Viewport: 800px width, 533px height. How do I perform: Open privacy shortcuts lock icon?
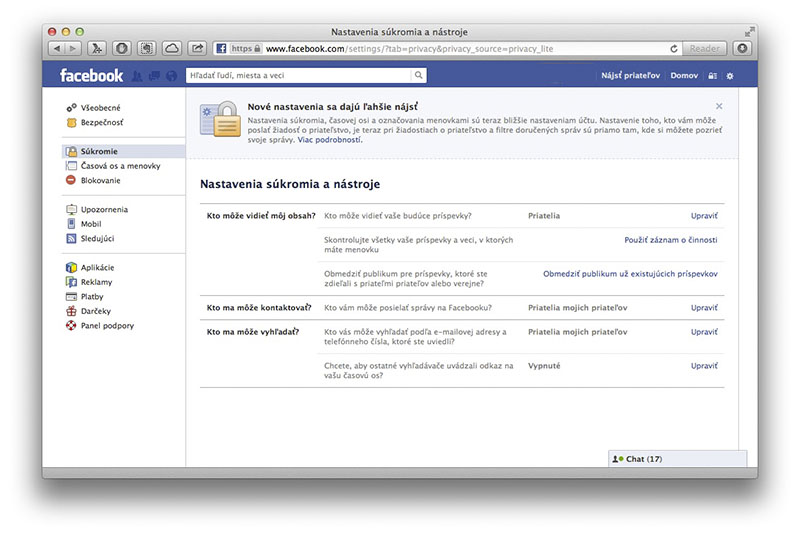(x=712, y=75)
